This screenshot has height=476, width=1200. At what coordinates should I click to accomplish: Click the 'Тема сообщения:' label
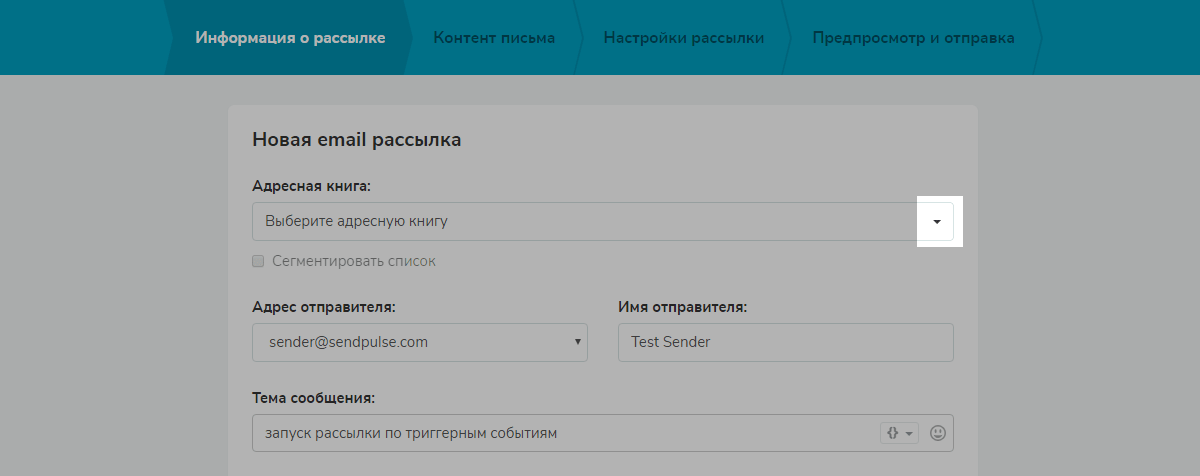tap(313, 397)
